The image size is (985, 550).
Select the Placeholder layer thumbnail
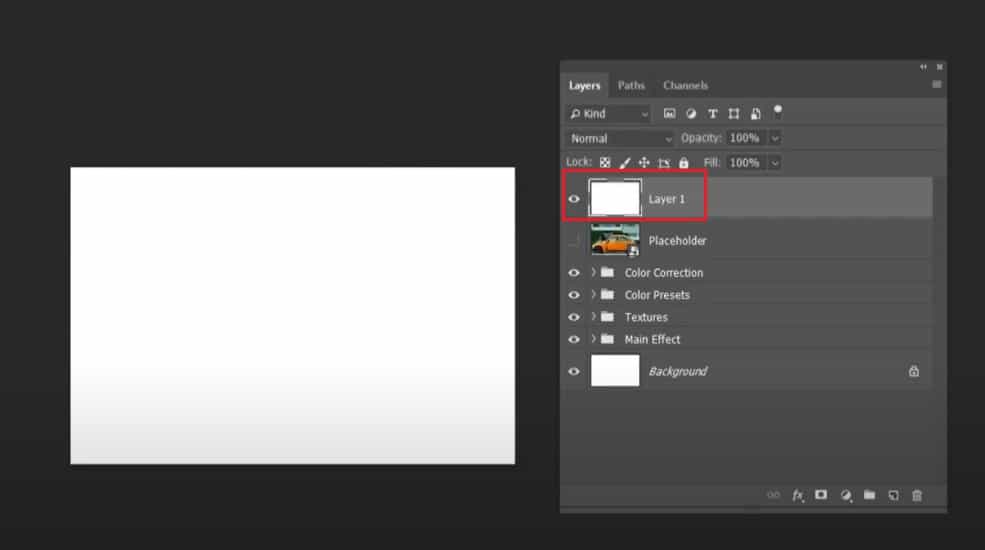[615, 240]
